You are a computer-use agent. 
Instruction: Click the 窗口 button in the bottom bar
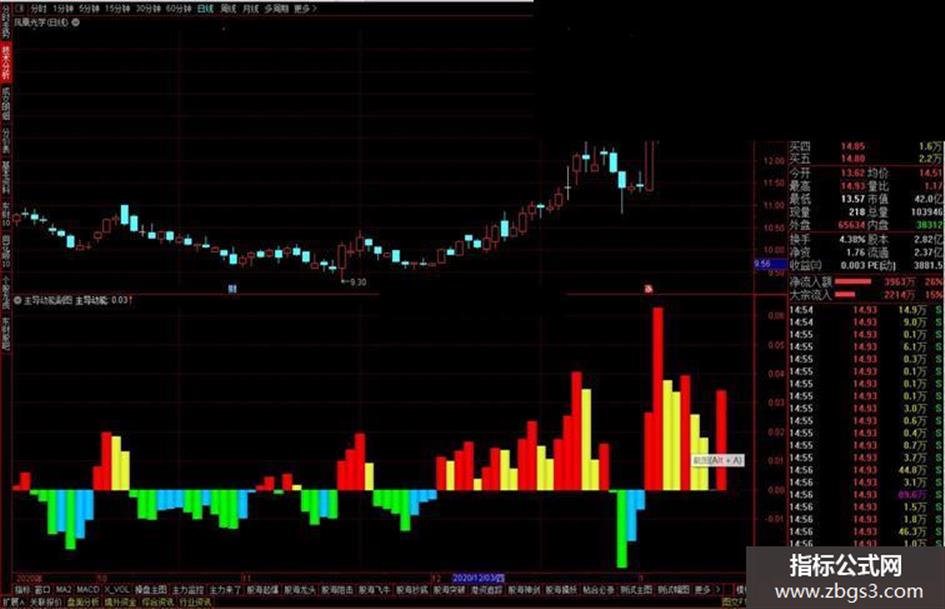coord(42,590)
